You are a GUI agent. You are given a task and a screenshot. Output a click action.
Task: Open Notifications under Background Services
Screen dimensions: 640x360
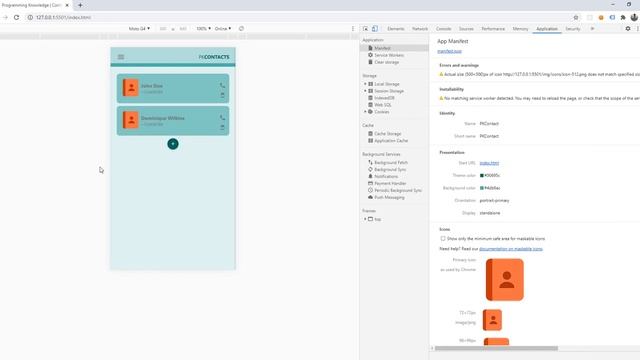click(x=386, y=176)
